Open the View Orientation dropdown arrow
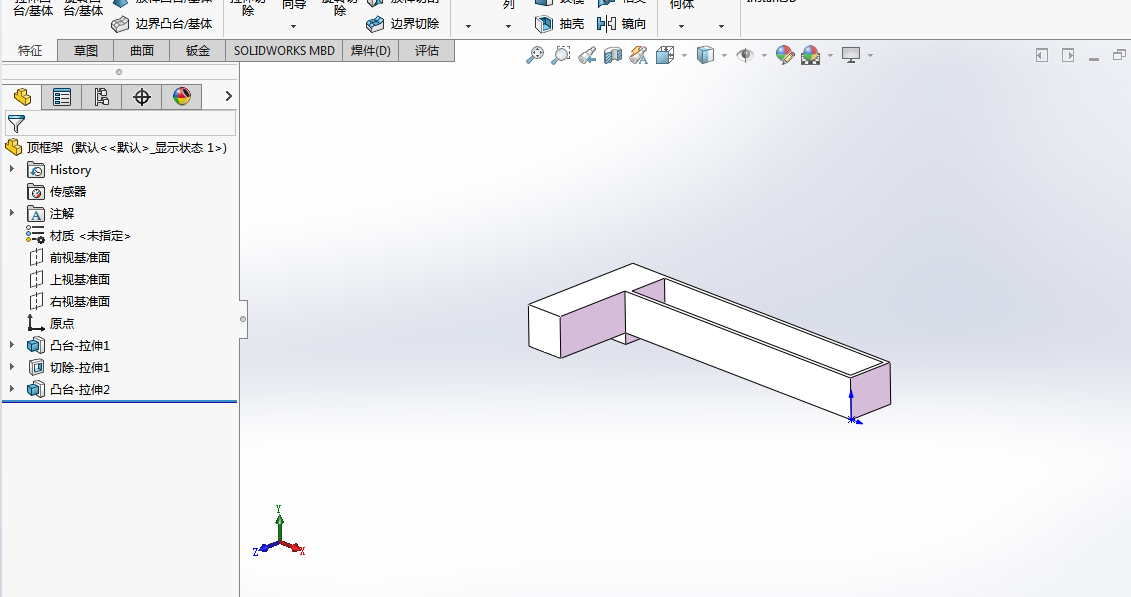The height and width of the screenshot is (597, 1131). click(x=684, y=56)
